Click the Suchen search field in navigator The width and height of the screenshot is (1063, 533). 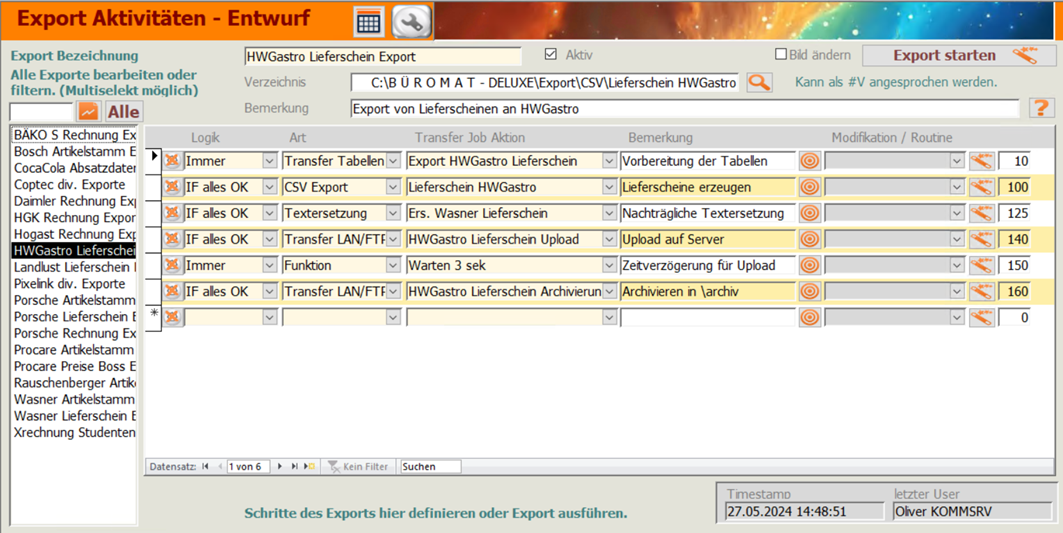[430, 466]
